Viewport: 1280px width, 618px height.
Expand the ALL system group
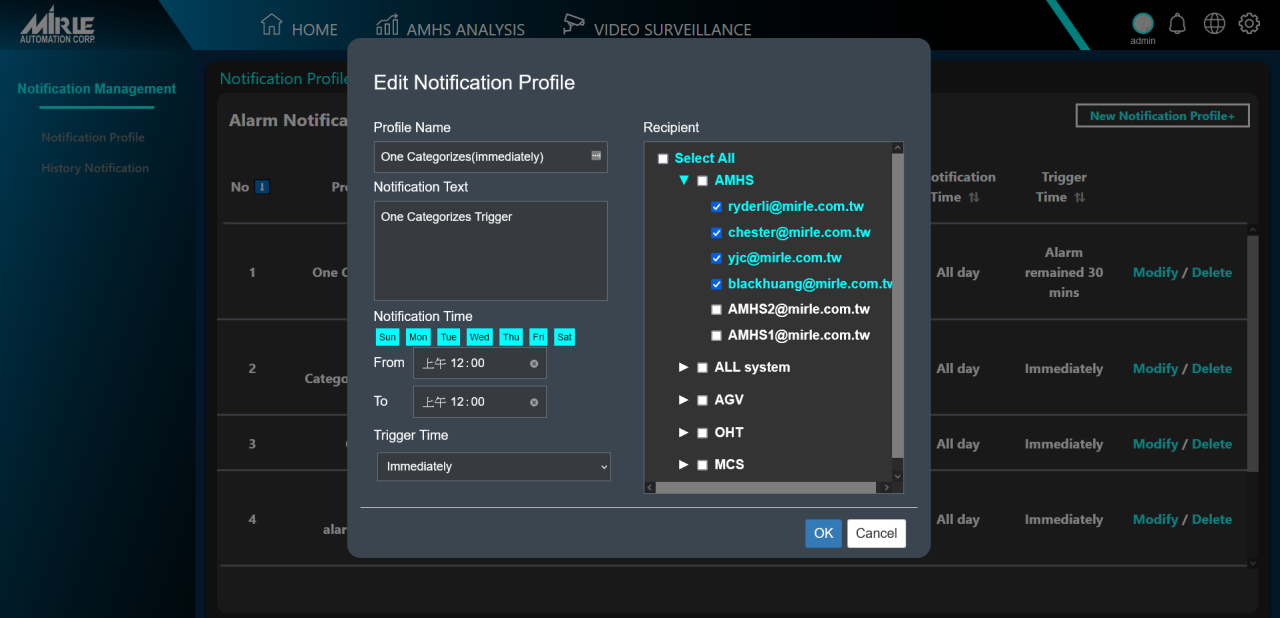click(x=684, y=368)
